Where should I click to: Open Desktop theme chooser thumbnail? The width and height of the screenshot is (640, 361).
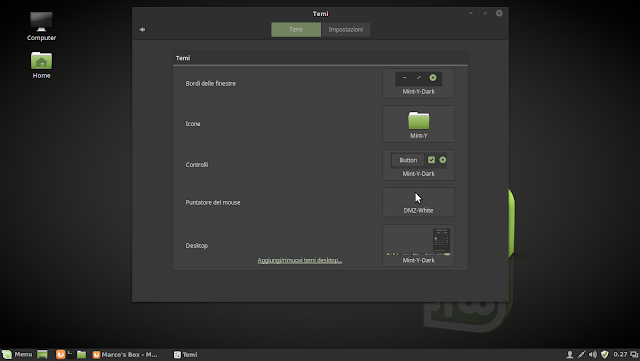pyautogui.click(x=418, y=245)
